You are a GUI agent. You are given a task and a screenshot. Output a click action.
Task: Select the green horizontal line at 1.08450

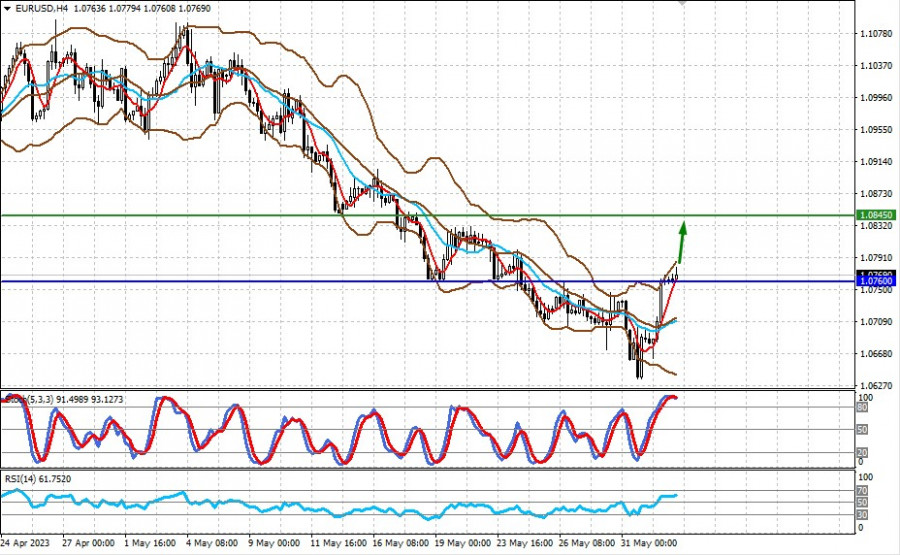click(428, 215)
